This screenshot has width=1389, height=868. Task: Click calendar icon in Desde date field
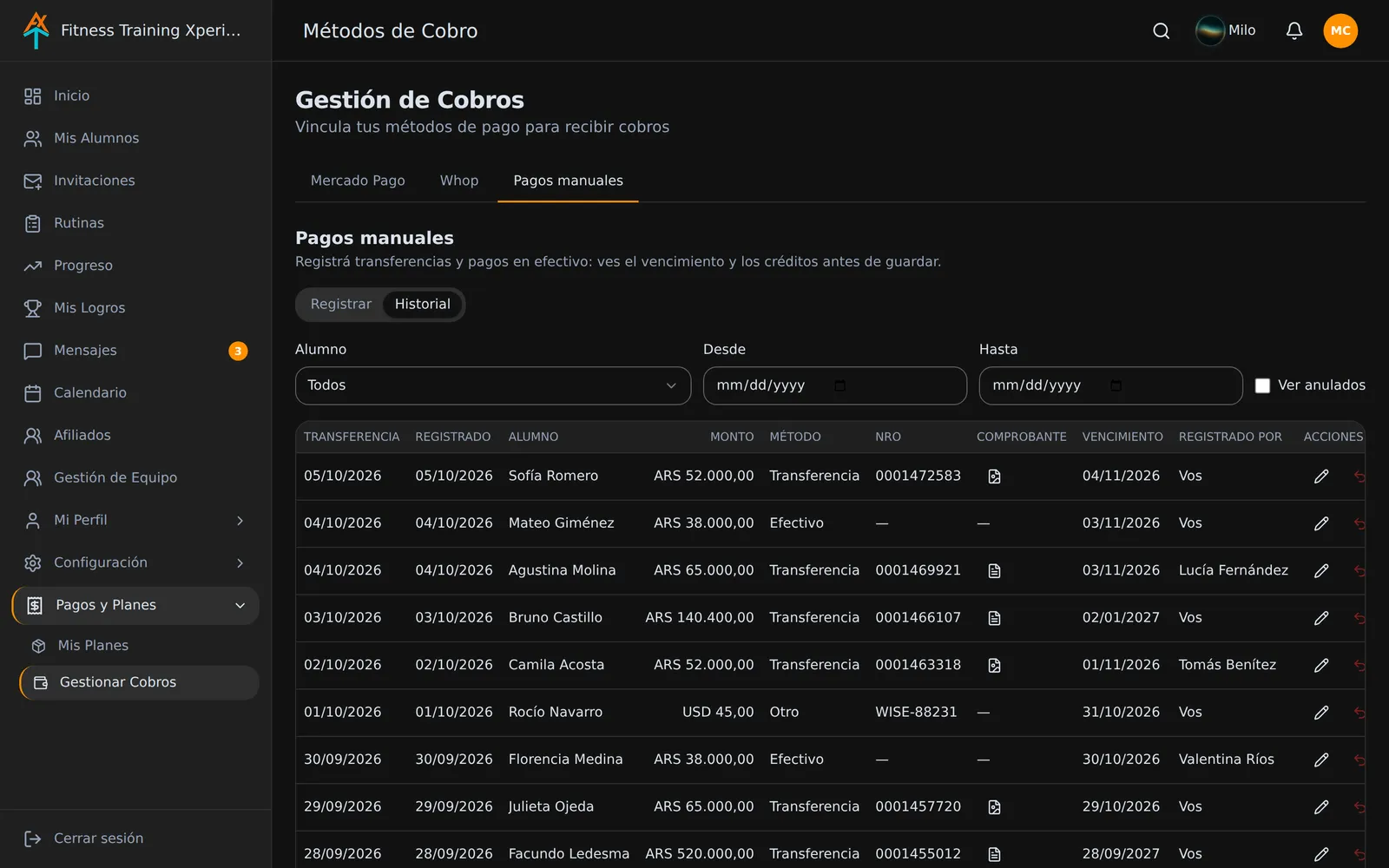pyautogui.click(x=839, y=385)
